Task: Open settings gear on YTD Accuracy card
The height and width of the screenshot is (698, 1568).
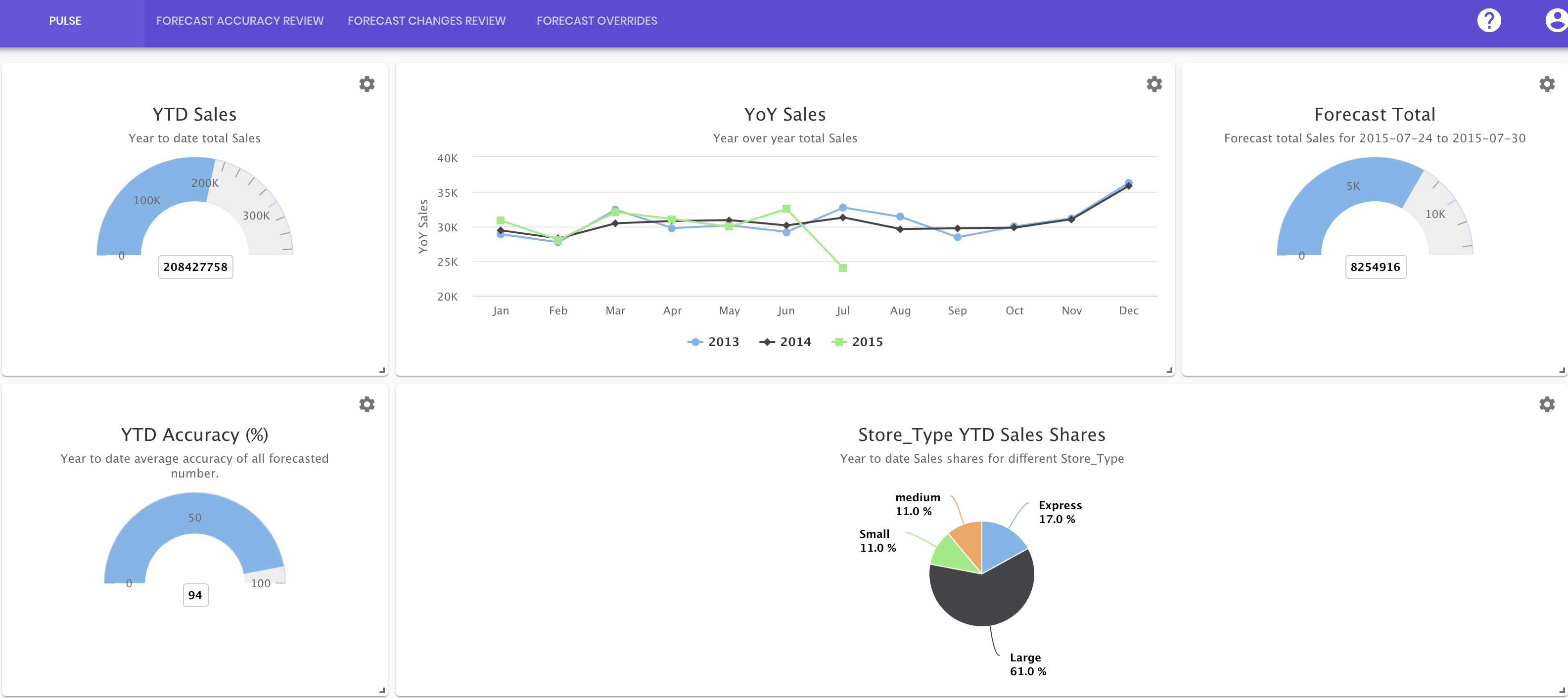Action: 367,404
